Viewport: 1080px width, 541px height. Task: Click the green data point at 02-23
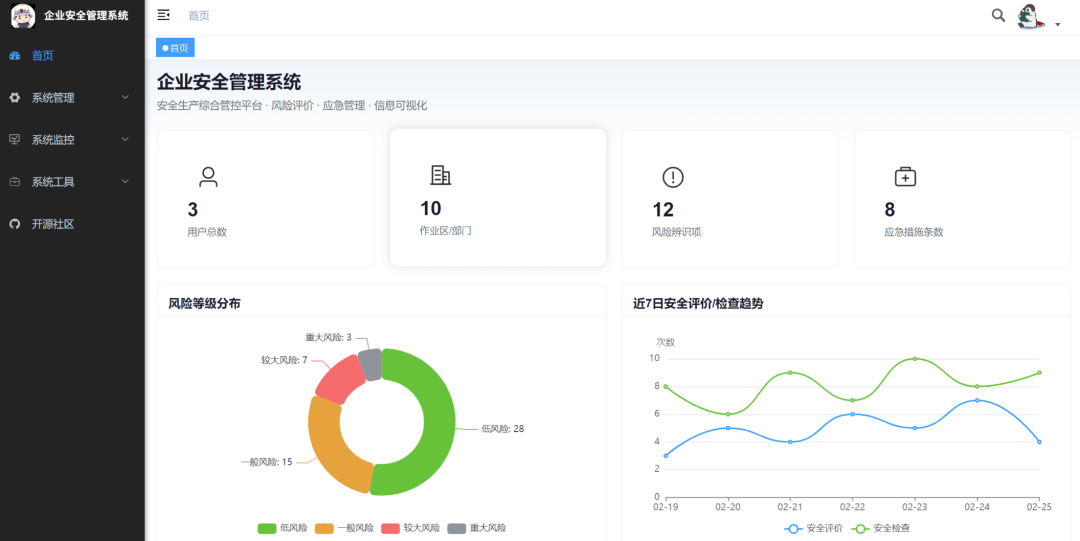(x=915, y=358)
